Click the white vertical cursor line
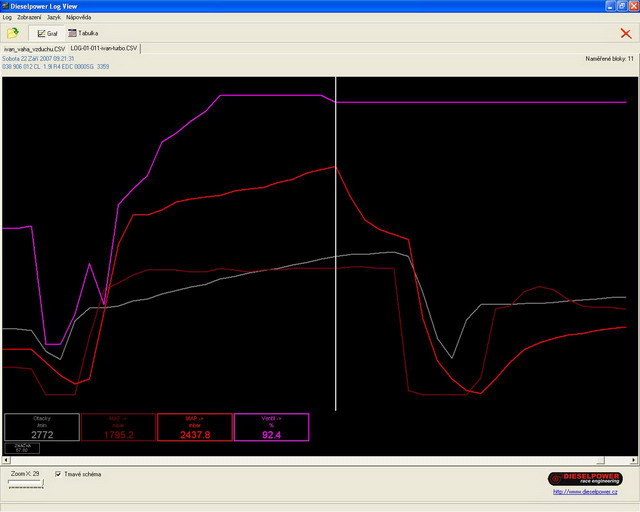 coord(336,243)
